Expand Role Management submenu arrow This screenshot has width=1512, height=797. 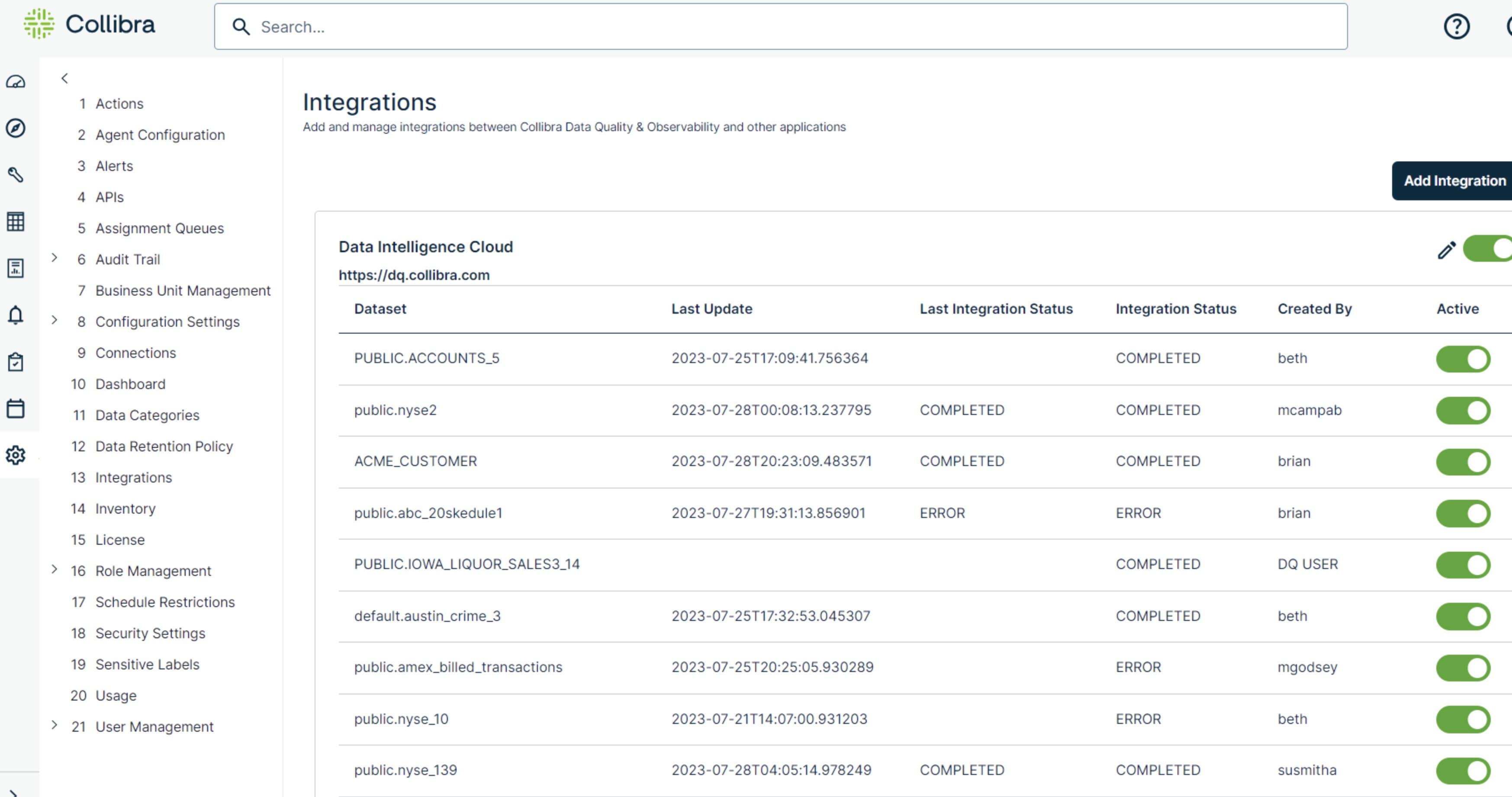pyautogui.click(x=55, y=569)
